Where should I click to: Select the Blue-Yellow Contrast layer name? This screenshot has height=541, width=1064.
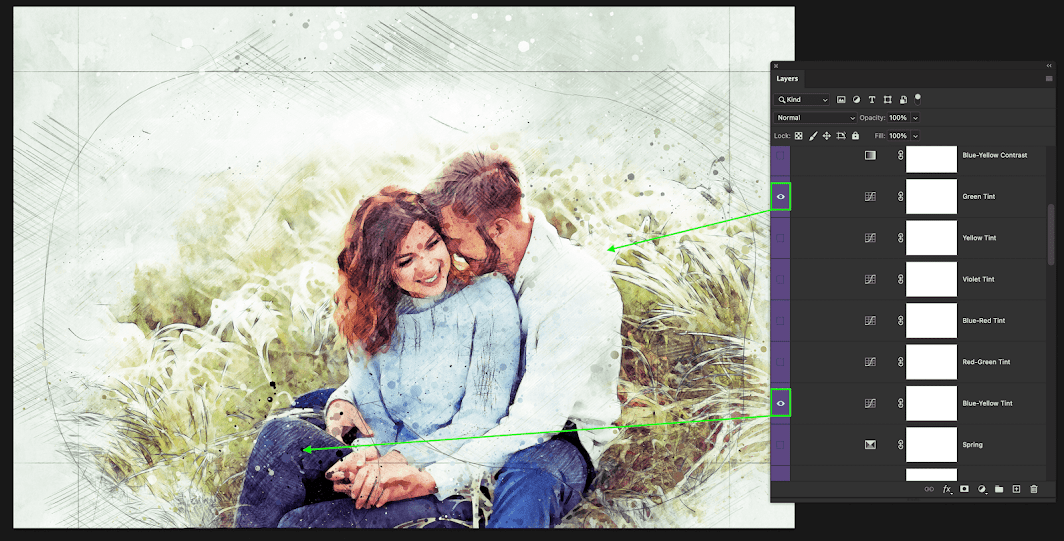click(995, 155)
